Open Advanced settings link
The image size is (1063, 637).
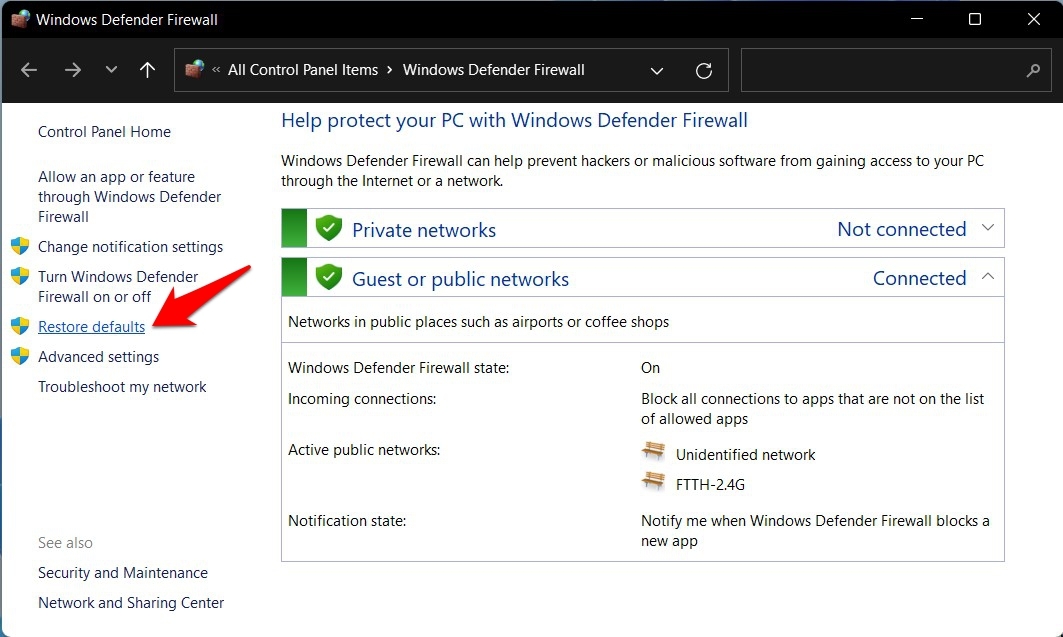click(x=98, y=357)
